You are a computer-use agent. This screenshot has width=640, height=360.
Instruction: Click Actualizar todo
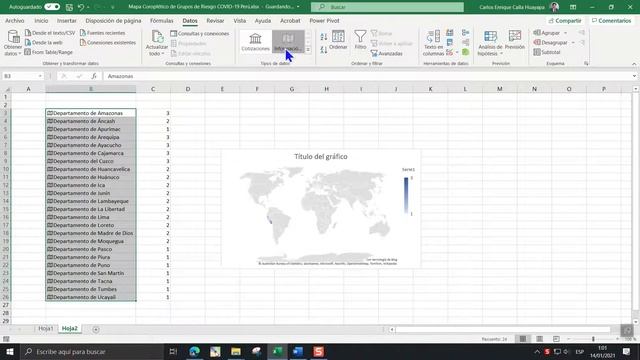point(157,43)
